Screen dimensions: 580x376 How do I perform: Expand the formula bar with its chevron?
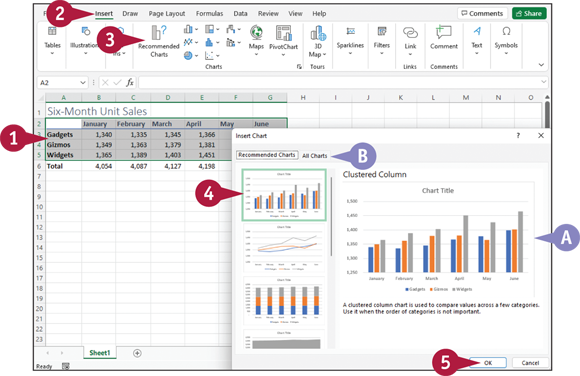click(543, 82)
